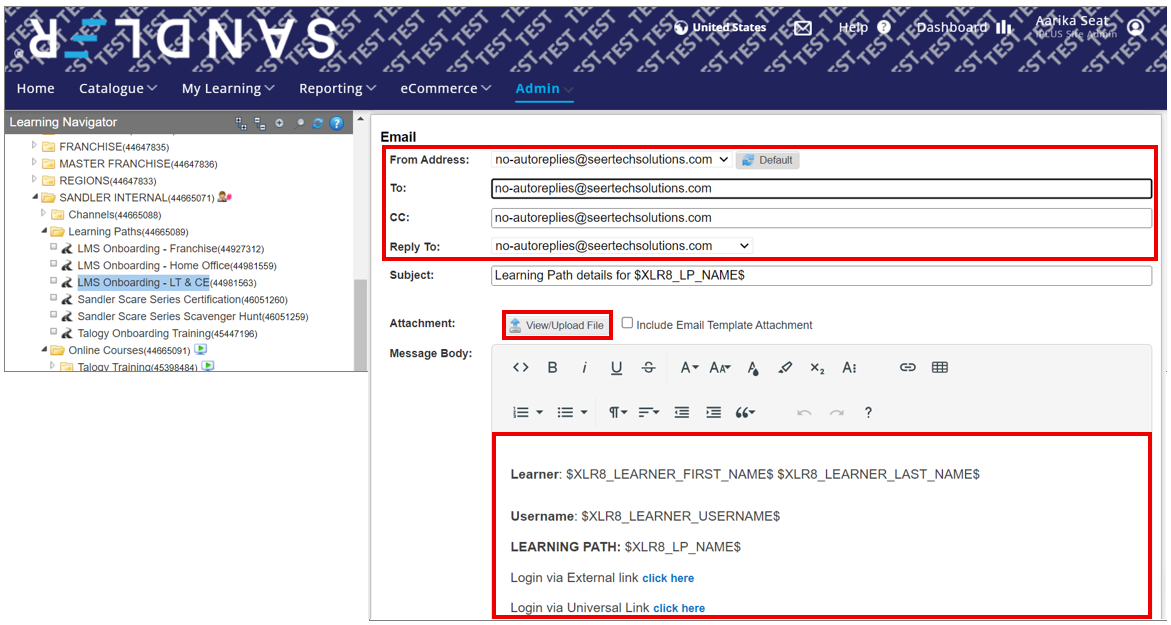
Task: Insert a hyperlink using the link icon
Action: [x=908, y=367]
